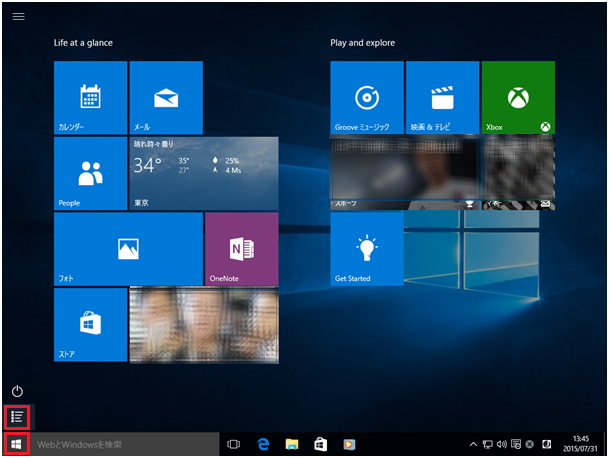
Task: Click the Windows Start button
Action: (x=17, y=444)
